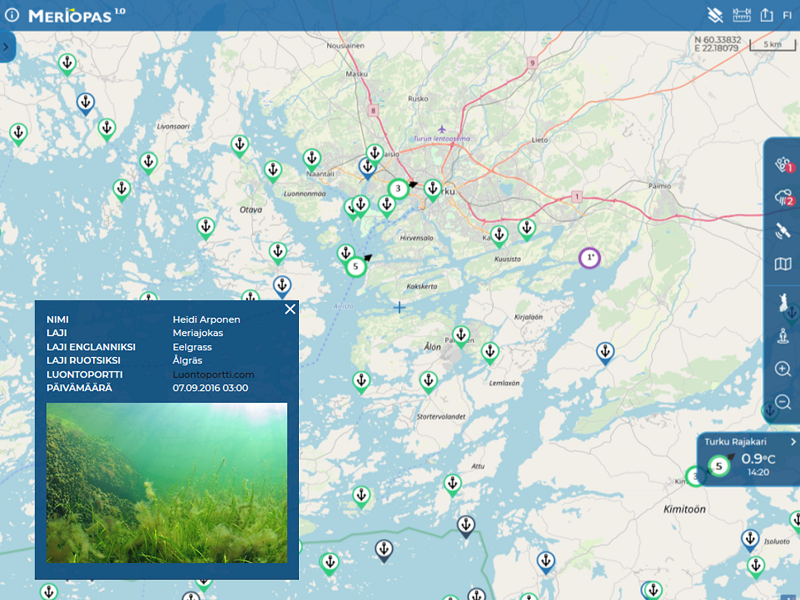Expand the left side panel arrow
Image resolution: width=800 pixels, height=600 pixels.
[x=6, y=47]
